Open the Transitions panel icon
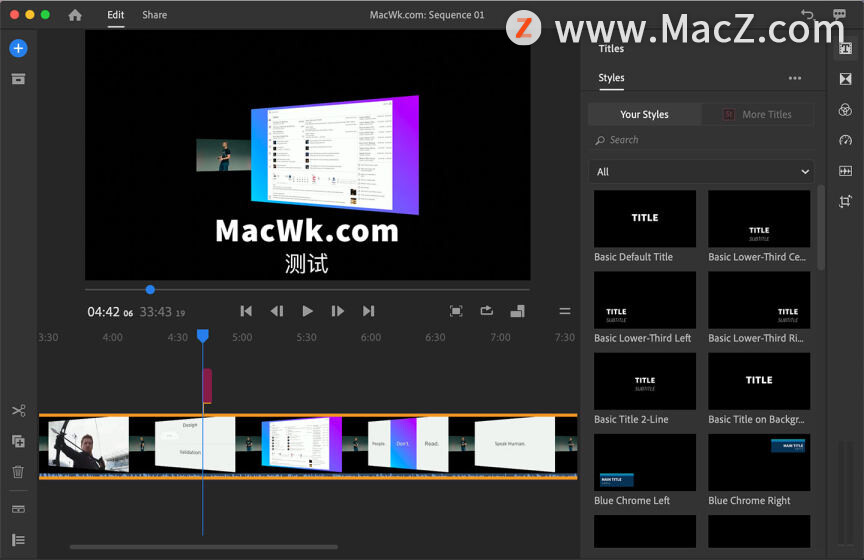Screen dimensions: 864x560 coord(845,79)
